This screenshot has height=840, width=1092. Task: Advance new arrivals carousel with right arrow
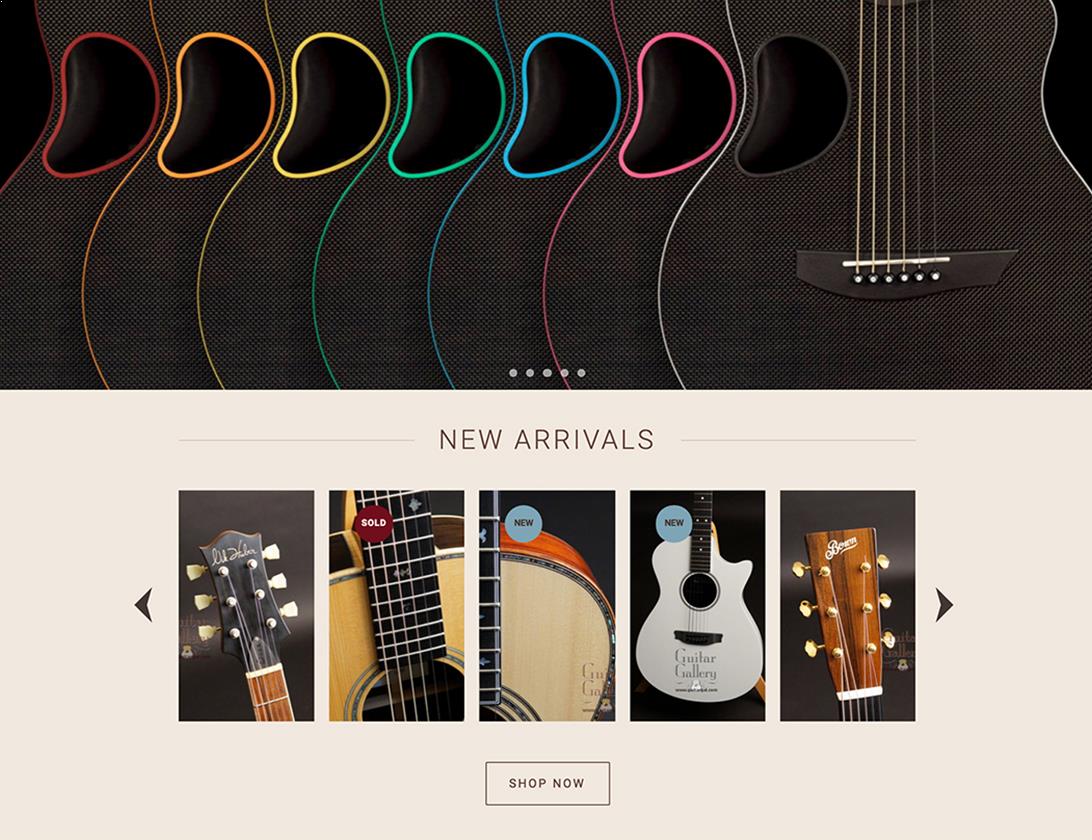(x=944, y=605)
